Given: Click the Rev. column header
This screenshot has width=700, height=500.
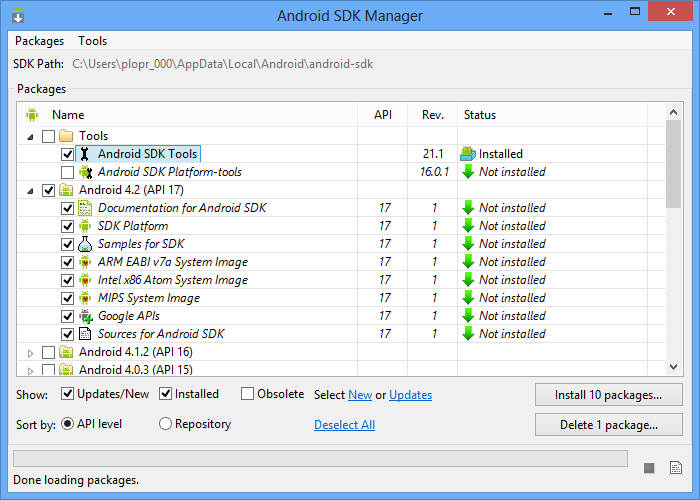Looking at the screenshot, I should (433, 115).
